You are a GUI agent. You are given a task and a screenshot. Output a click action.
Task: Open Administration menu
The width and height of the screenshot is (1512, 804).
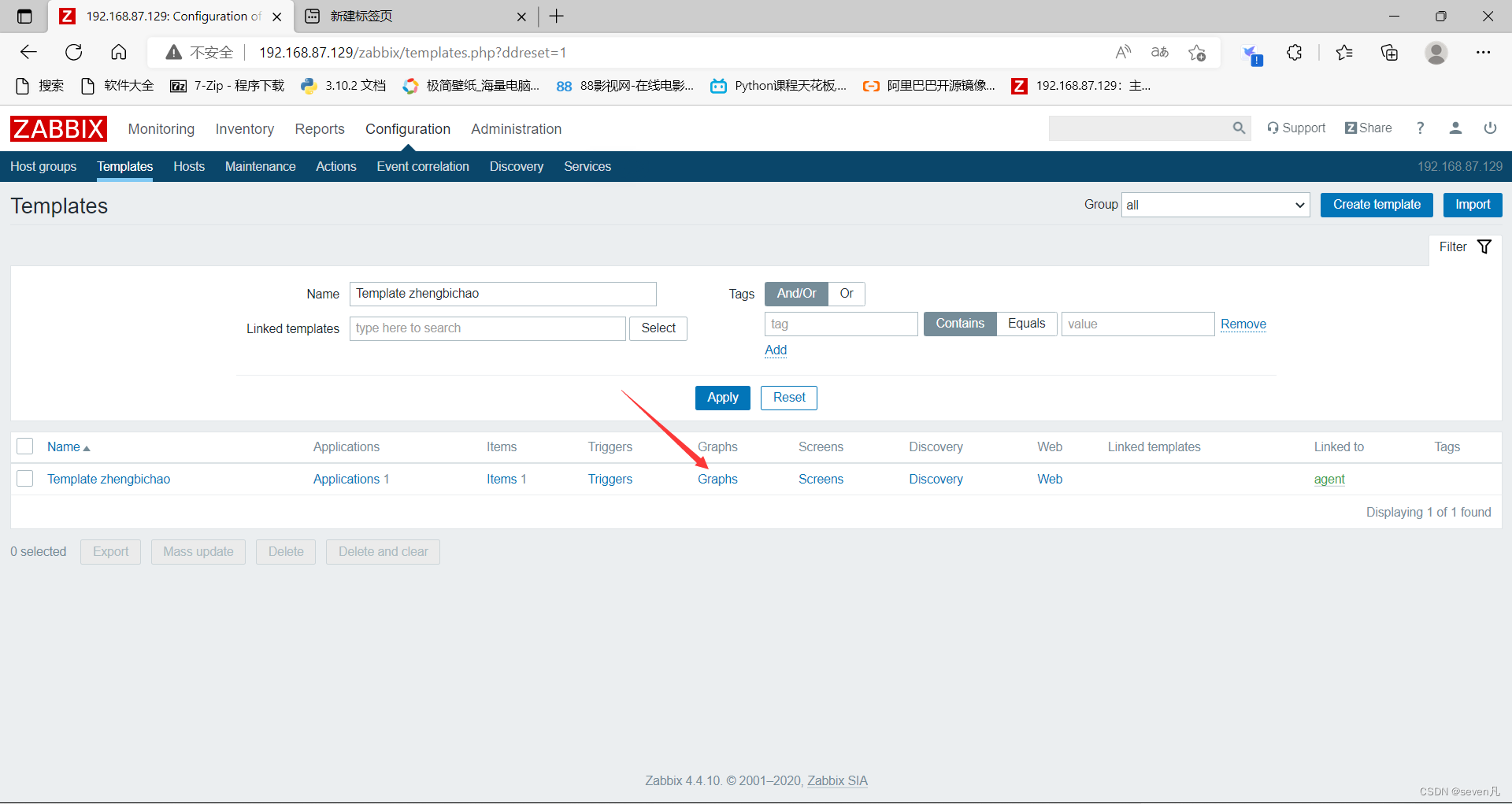pyautogui.click(x=517, y=129)
